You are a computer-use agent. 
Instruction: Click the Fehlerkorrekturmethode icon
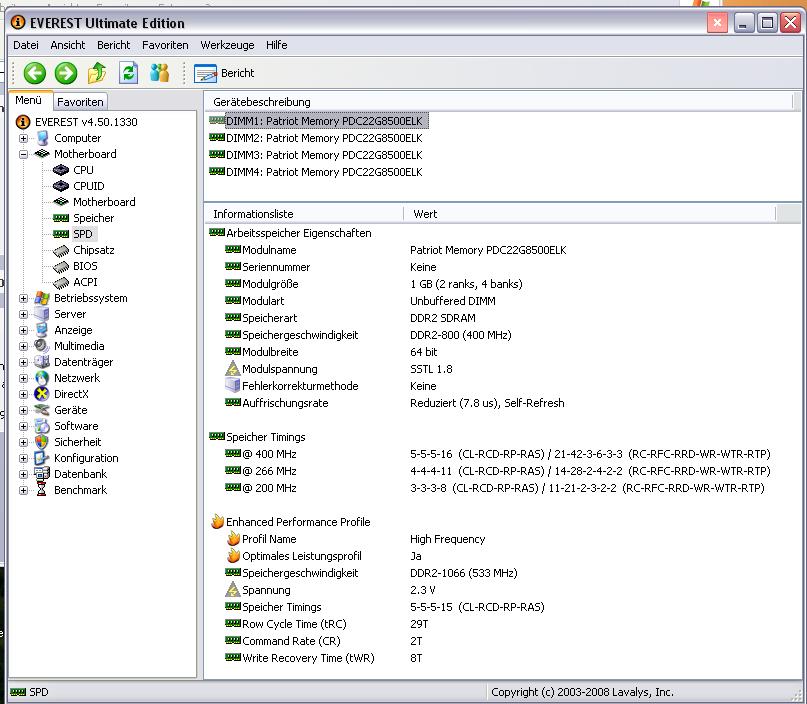pyautogui.click(x=233, y=385)
